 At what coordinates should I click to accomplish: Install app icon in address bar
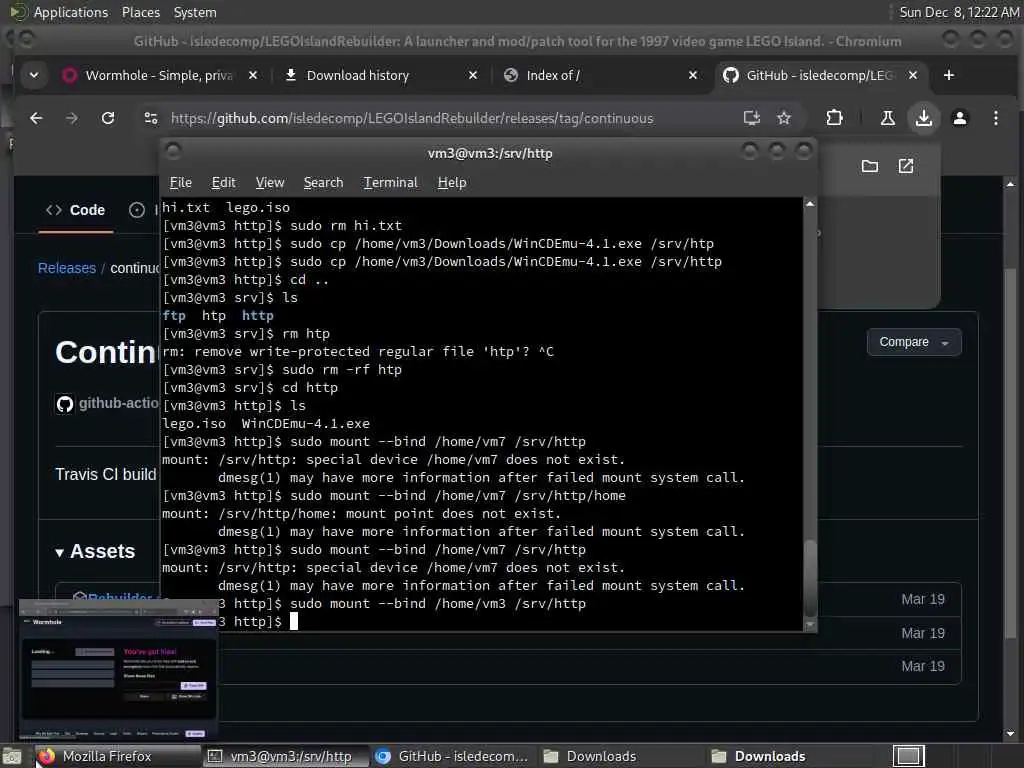click(752, 118)
